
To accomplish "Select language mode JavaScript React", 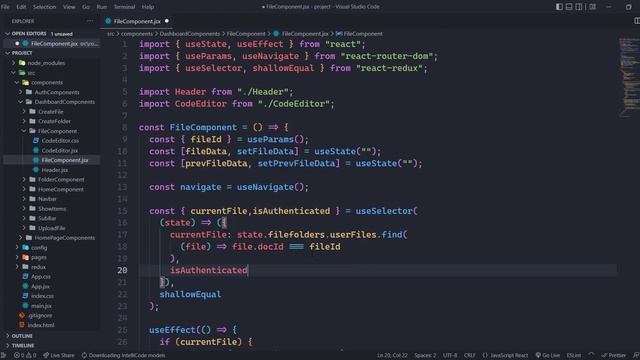I will pyautogui.click(x=505, y=355).
